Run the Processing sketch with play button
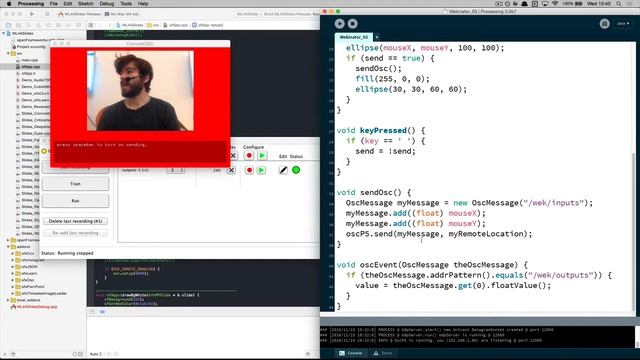 [339, 24]
